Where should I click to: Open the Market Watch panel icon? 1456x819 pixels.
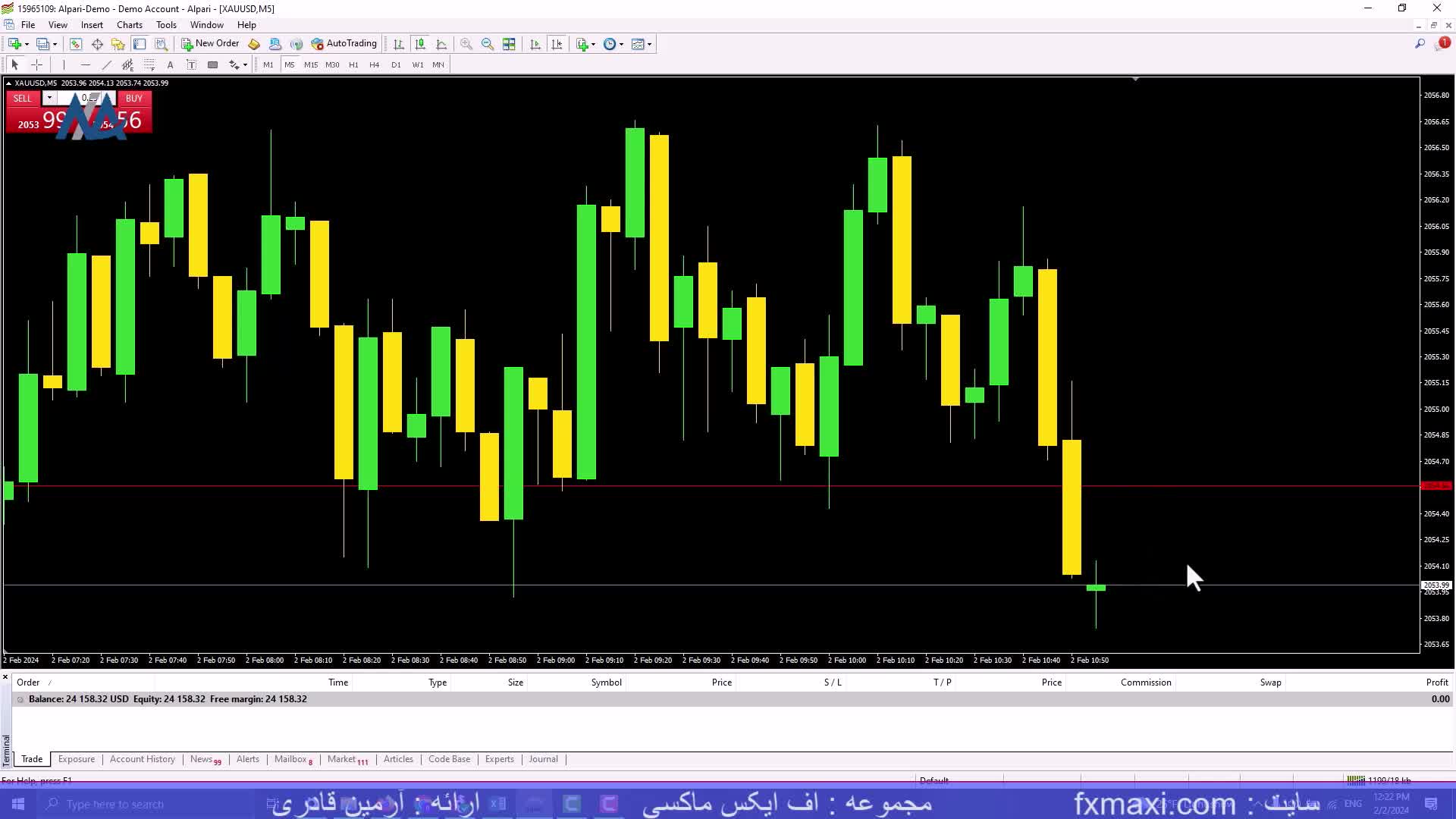[x=75, y=44]
